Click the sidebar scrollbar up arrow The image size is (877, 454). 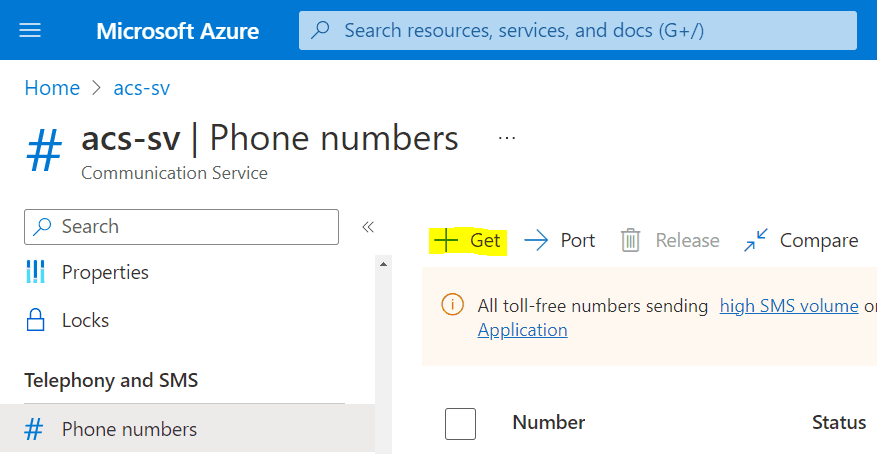pos(384,264)
